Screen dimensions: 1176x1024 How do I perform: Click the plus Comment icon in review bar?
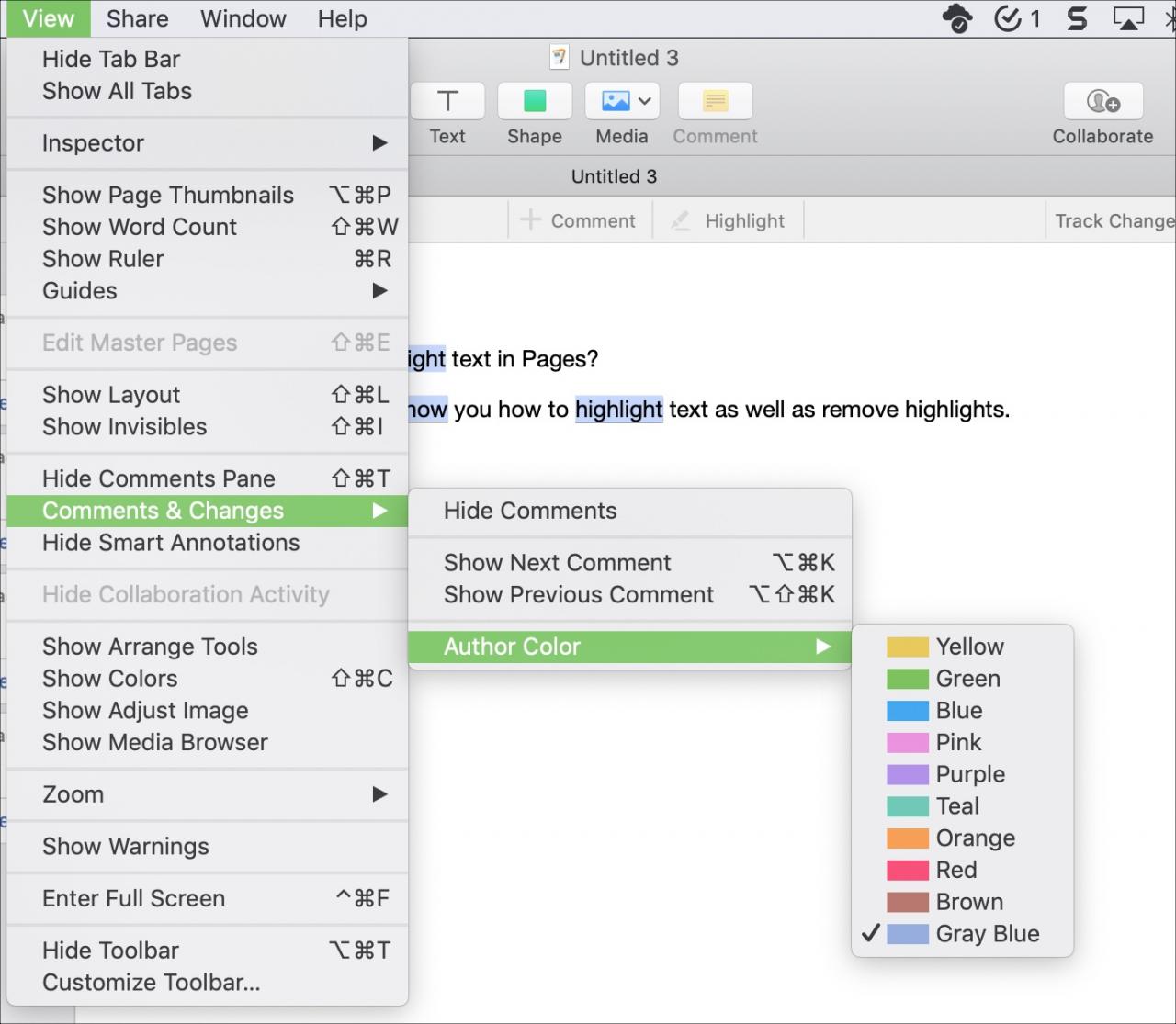[530, 220]
